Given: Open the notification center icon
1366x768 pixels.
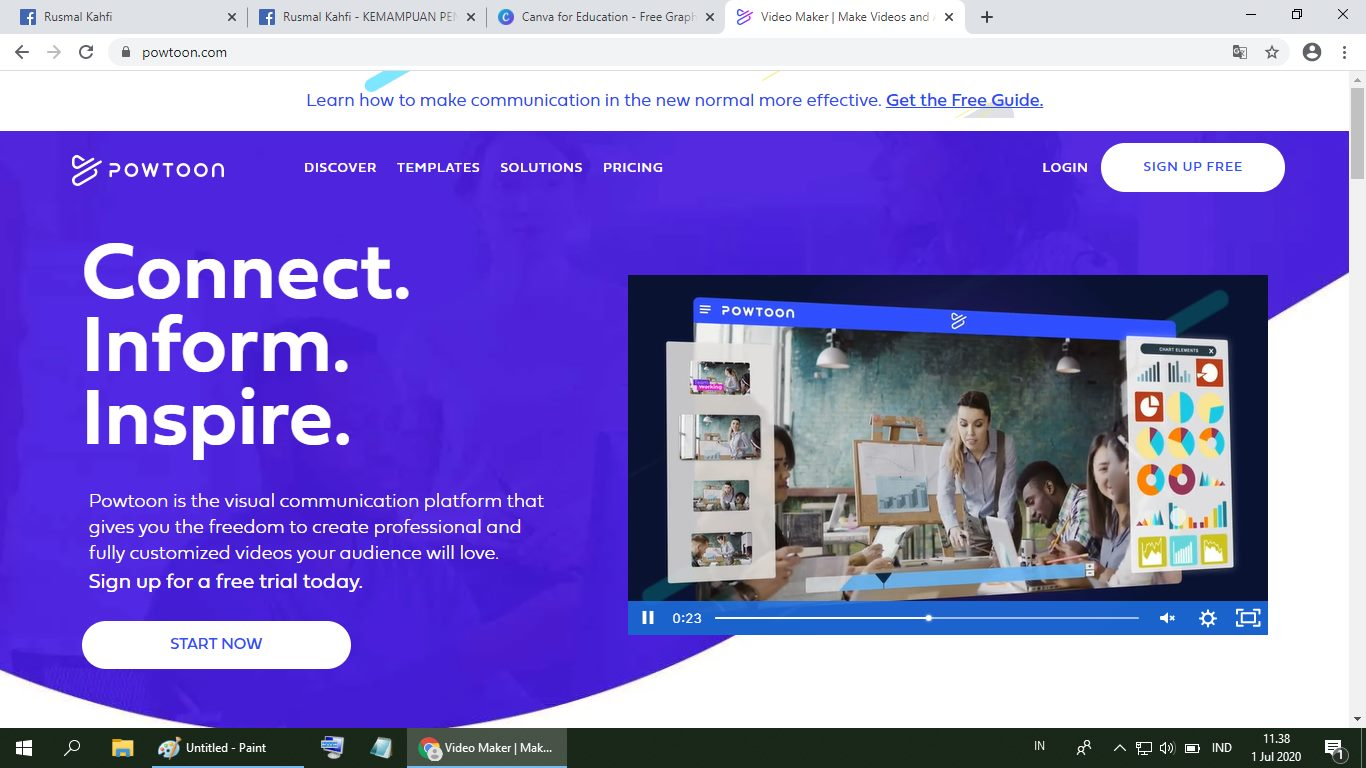Looking at the screenshot, I should pos(1334,747).
